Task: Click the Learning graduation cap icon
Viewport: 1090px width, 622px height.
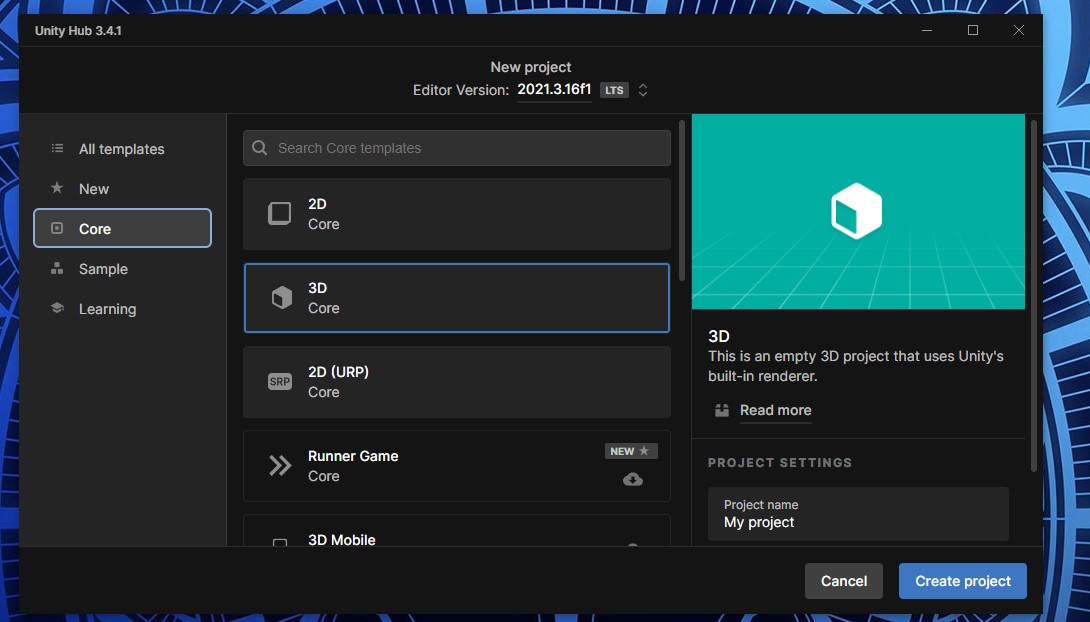Action: tap(57, 308)
